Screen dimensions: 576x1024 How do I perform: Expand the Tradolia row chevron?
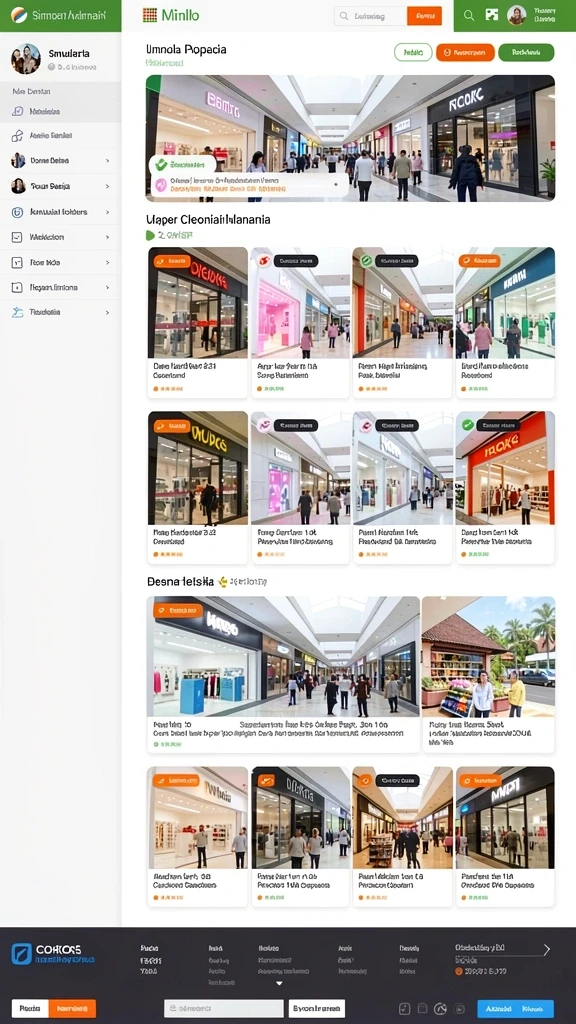click(108, 312)
